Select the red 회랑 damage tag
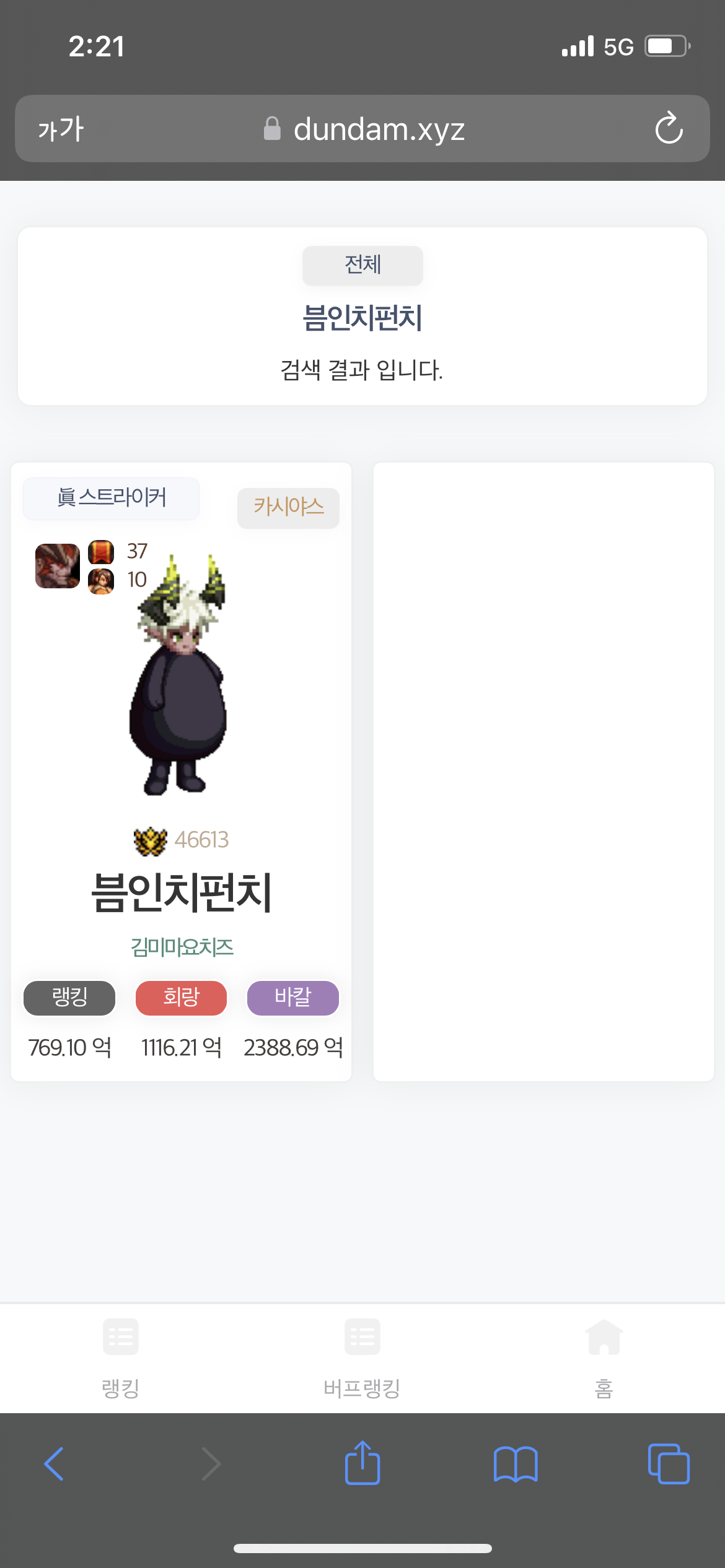 [181, 998]
